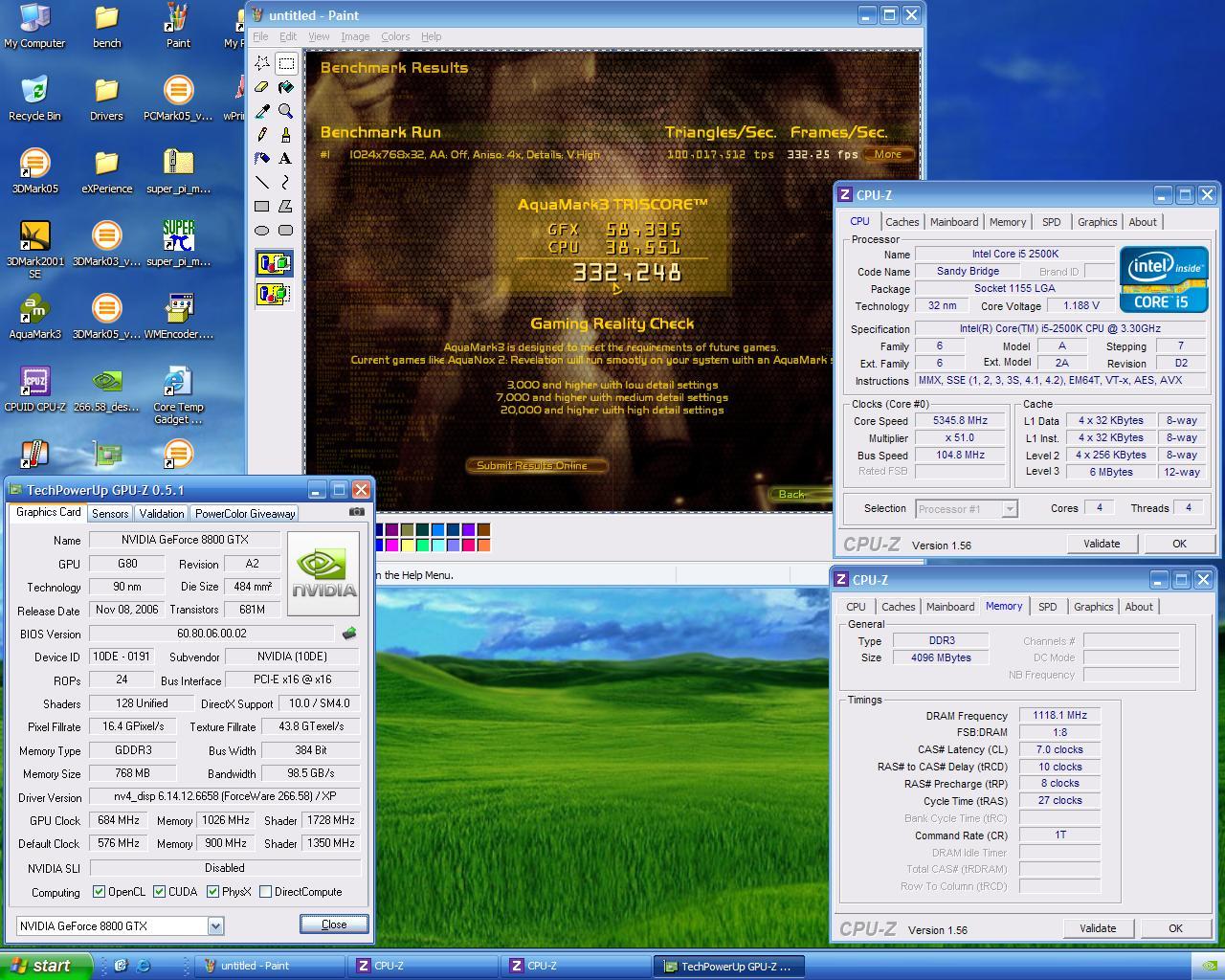Screen dimensions: 1225x980
Task: Click the TechPowerUp GPU-Z taskbar button
Action: (x=729, y=966)
